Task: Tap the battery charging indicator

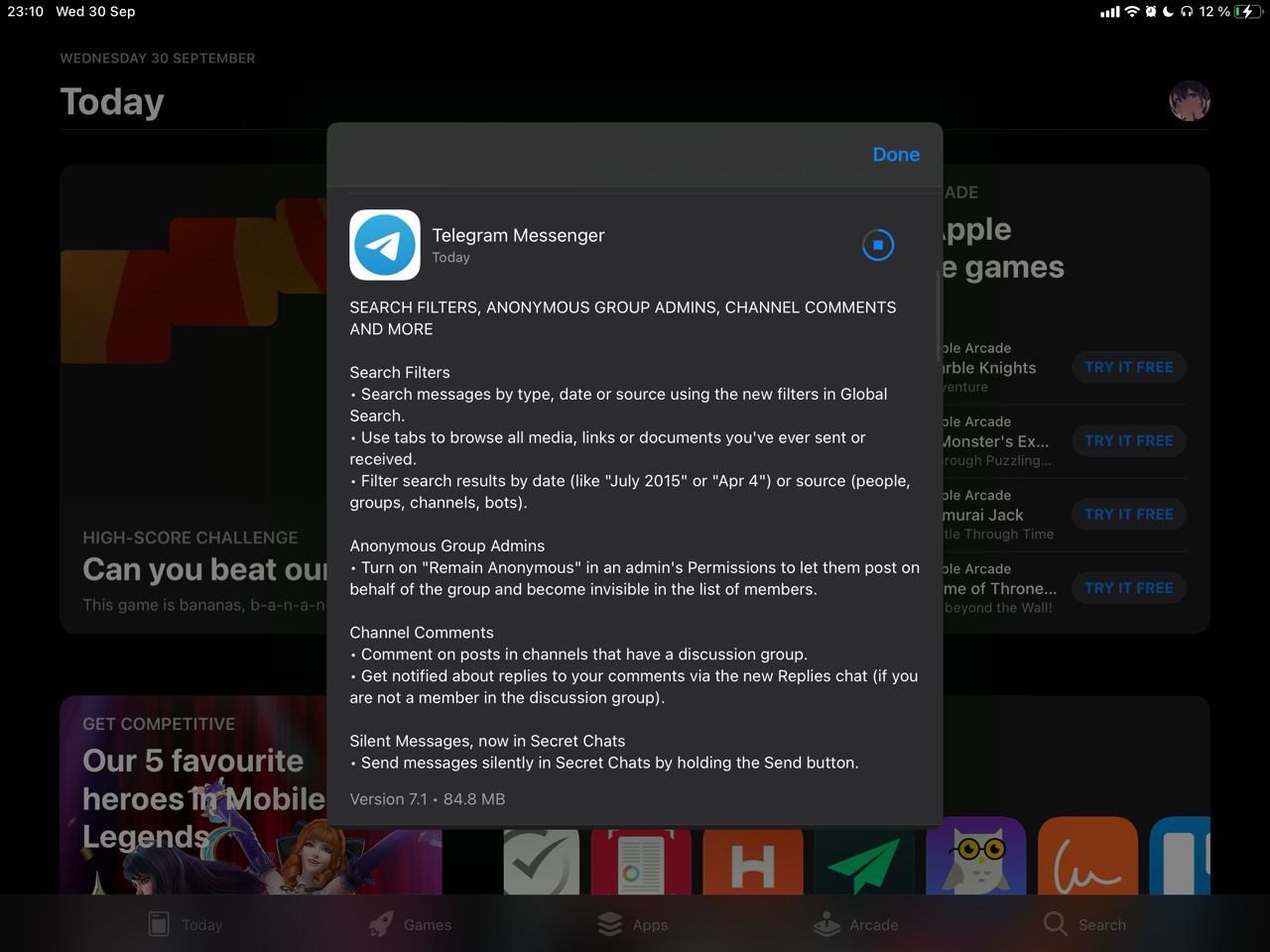Action: pos(1247,12)
